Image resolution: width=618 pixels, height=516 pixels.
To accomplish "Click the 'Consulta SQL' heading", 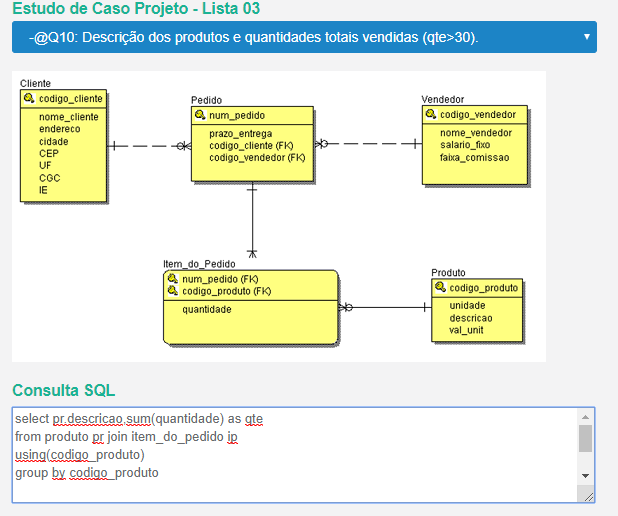I will pyautogui.click(x=63, y=390).
